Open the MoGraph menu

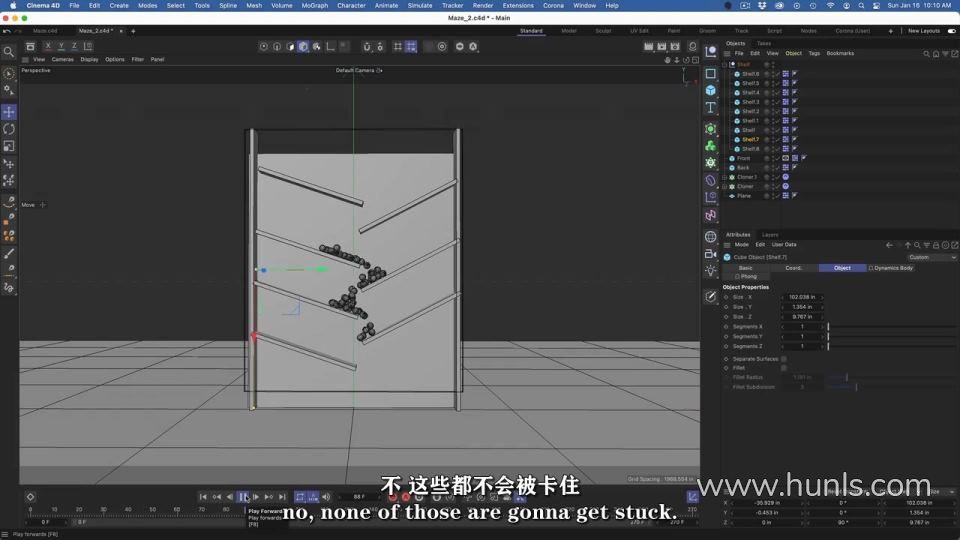315,6
